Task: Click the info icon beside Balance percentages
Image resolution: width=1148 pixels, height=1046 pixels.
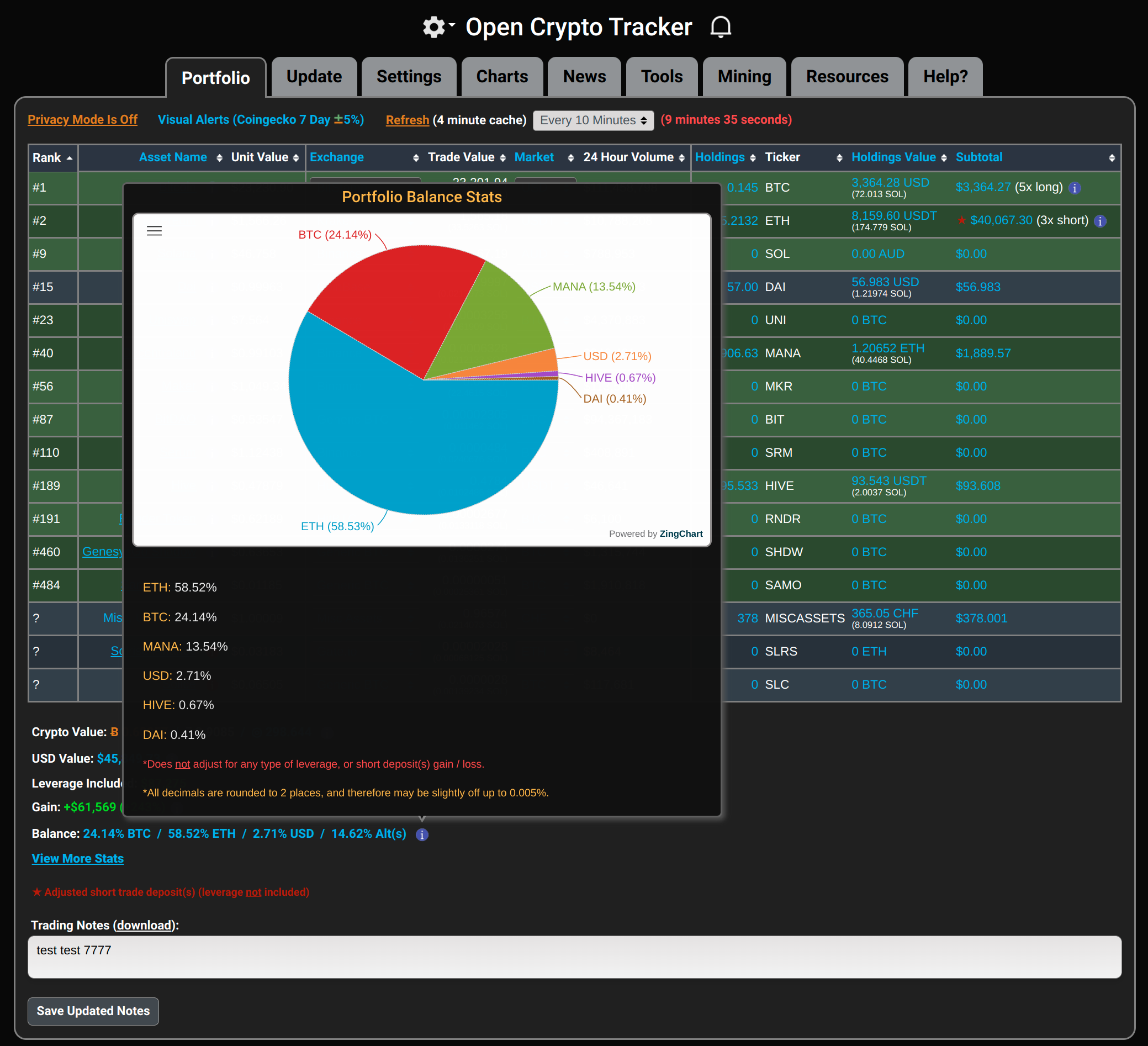Action: [x=422, y=834]
